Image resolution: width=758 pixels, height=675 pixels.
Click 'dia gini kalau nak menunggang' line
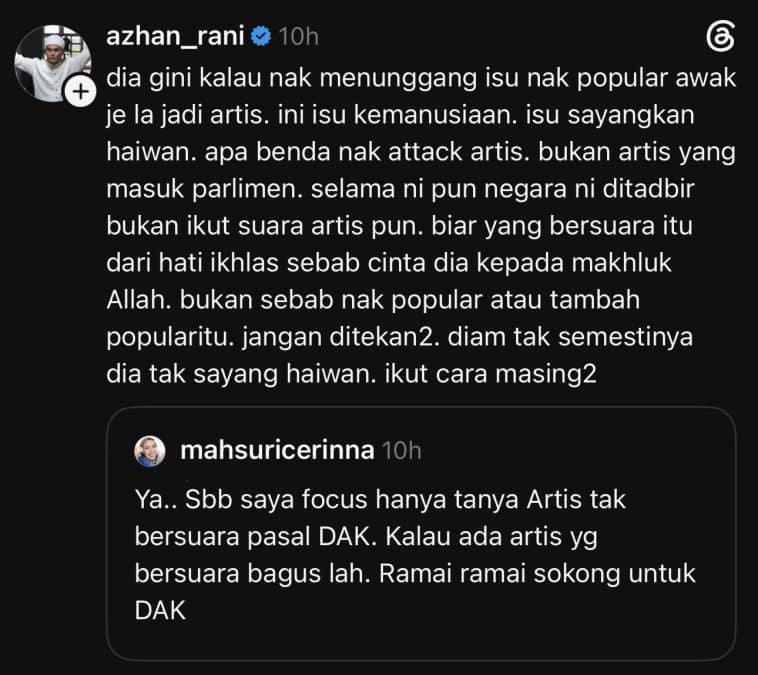[292, 79]
